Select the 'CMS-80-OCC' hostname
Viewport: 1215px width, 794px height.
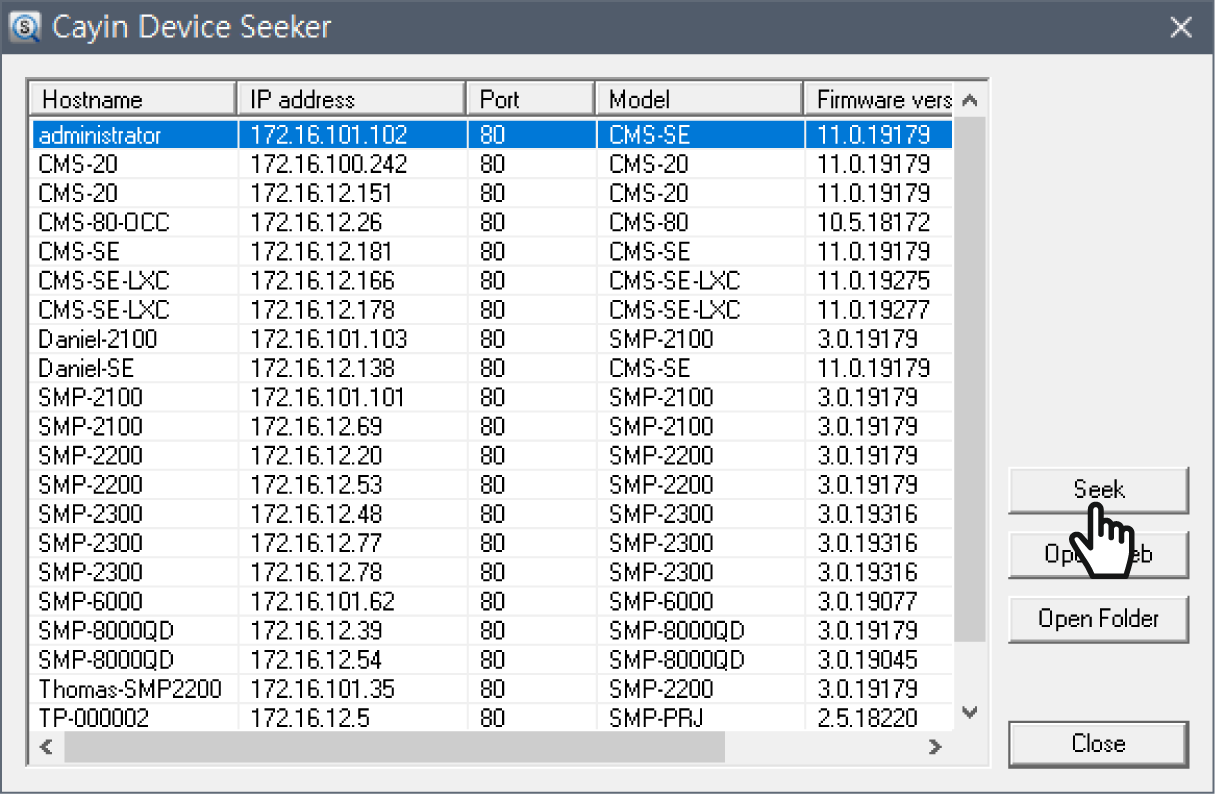(104, 222)
